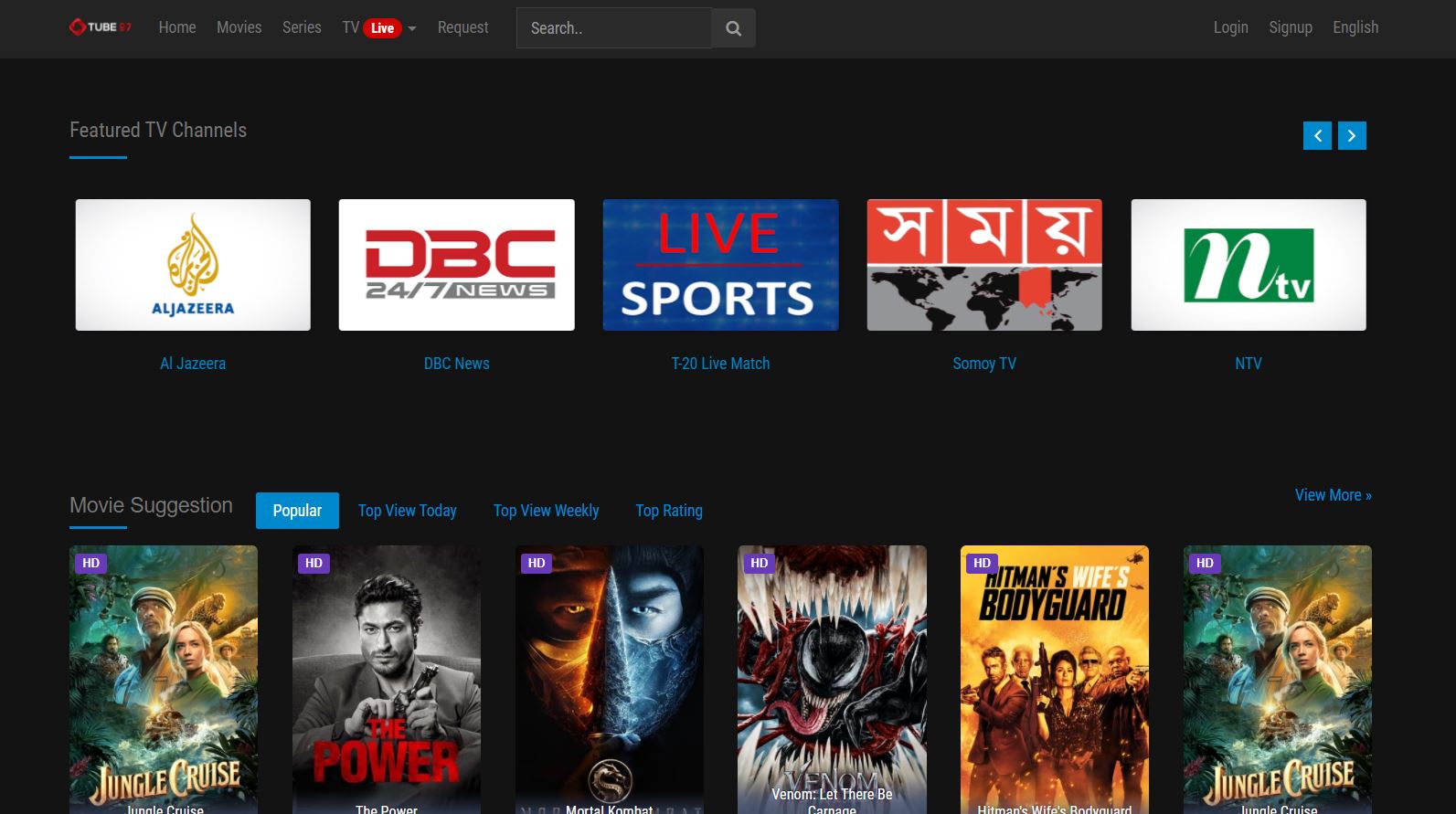The image size is (1456, 814).
Task: Open the NTV text link
Action: (x=1249, y=364)
